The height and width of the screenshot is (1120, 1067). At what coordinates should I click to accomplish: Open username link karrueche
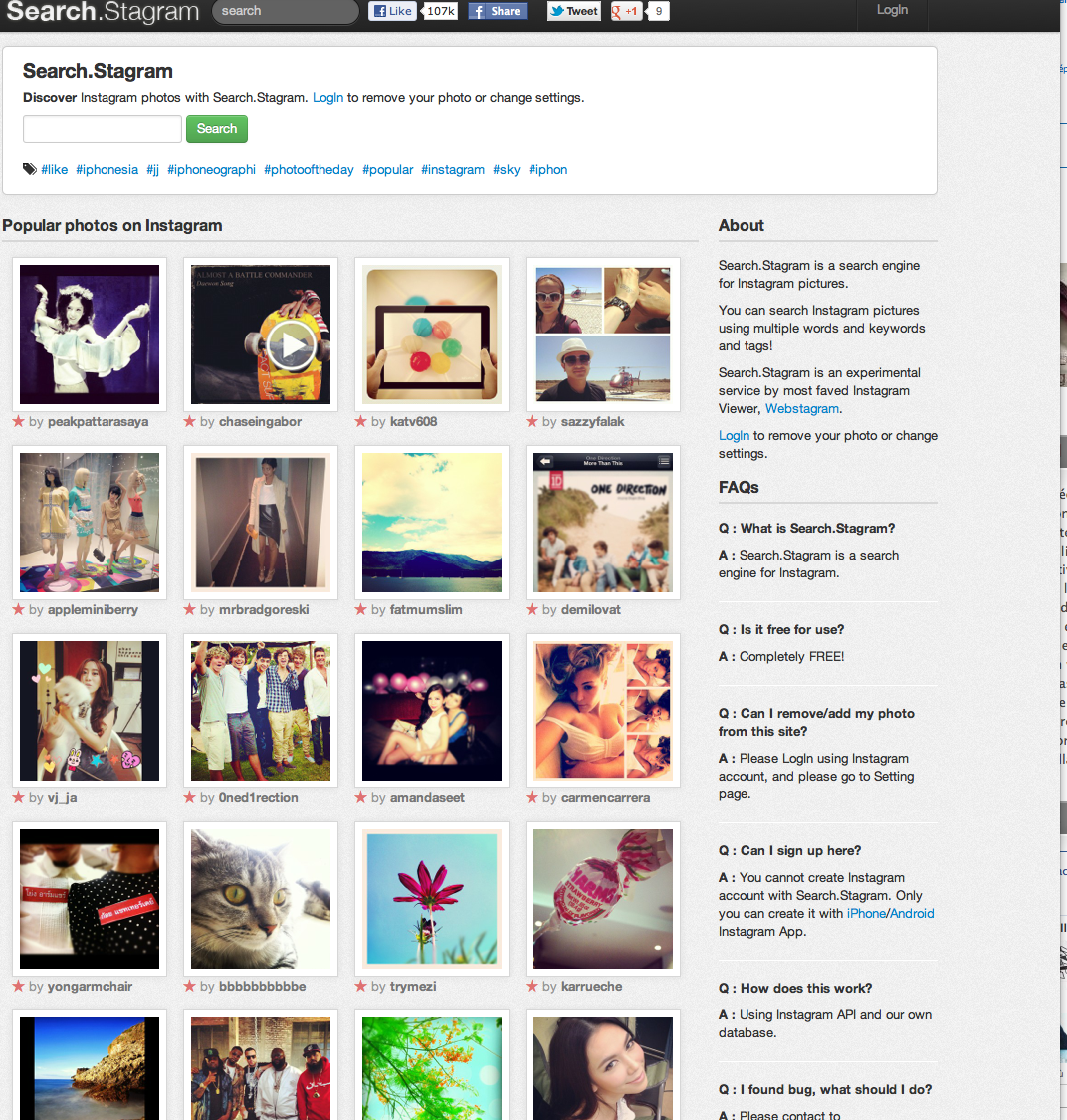coord(591,987)
